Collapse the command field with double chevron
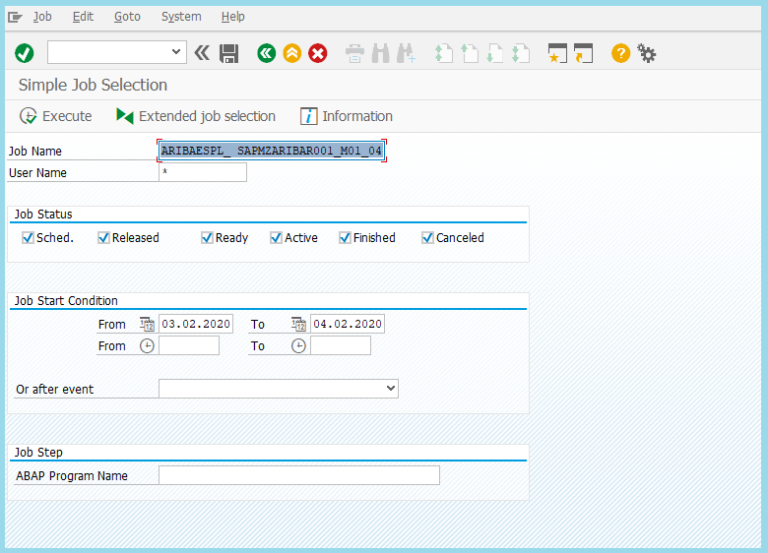This screenshot has width=768, height=553. coord(202,53)
